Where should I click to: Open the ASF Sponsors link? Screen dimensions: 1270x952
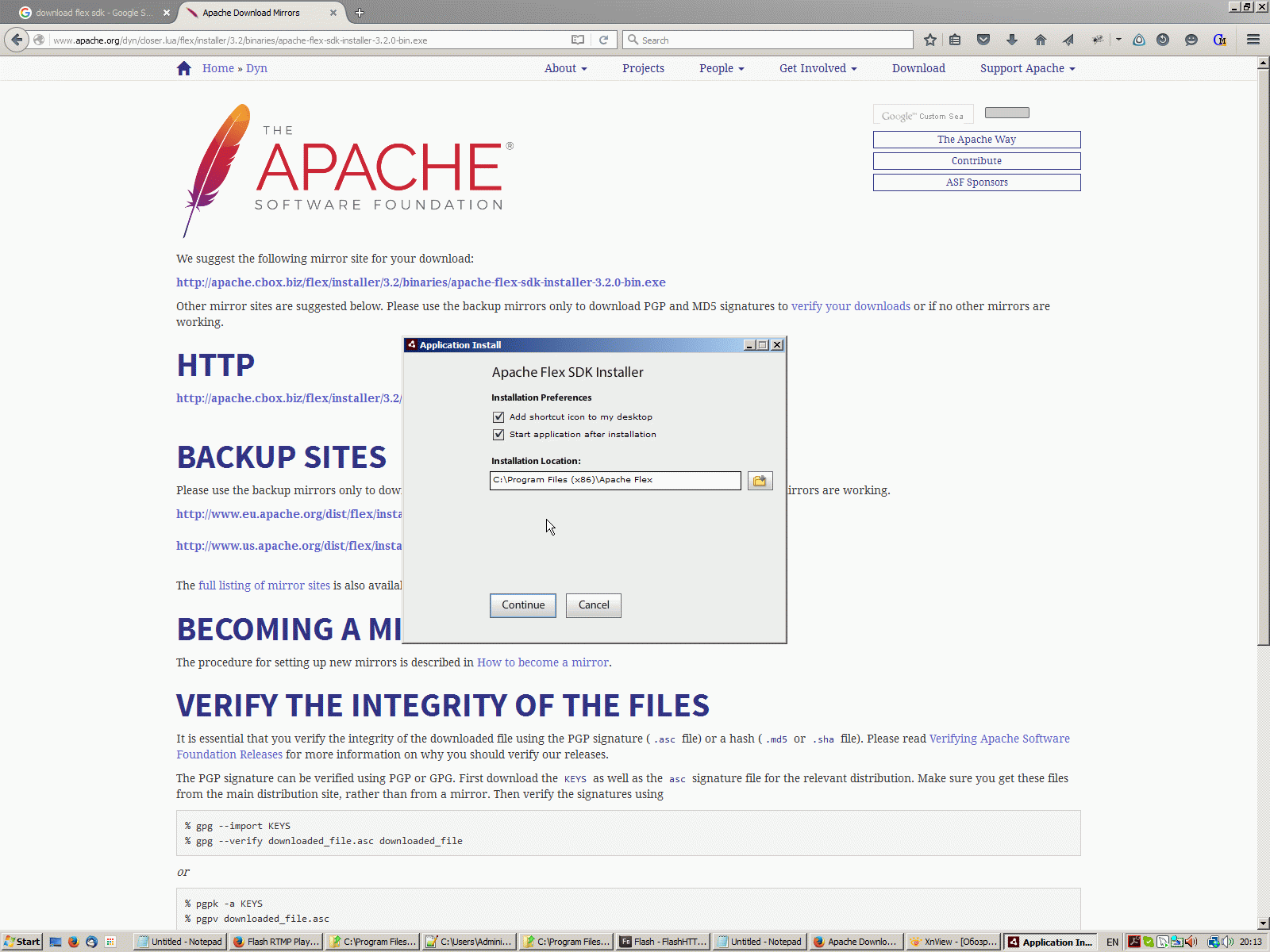pos(977,182)
